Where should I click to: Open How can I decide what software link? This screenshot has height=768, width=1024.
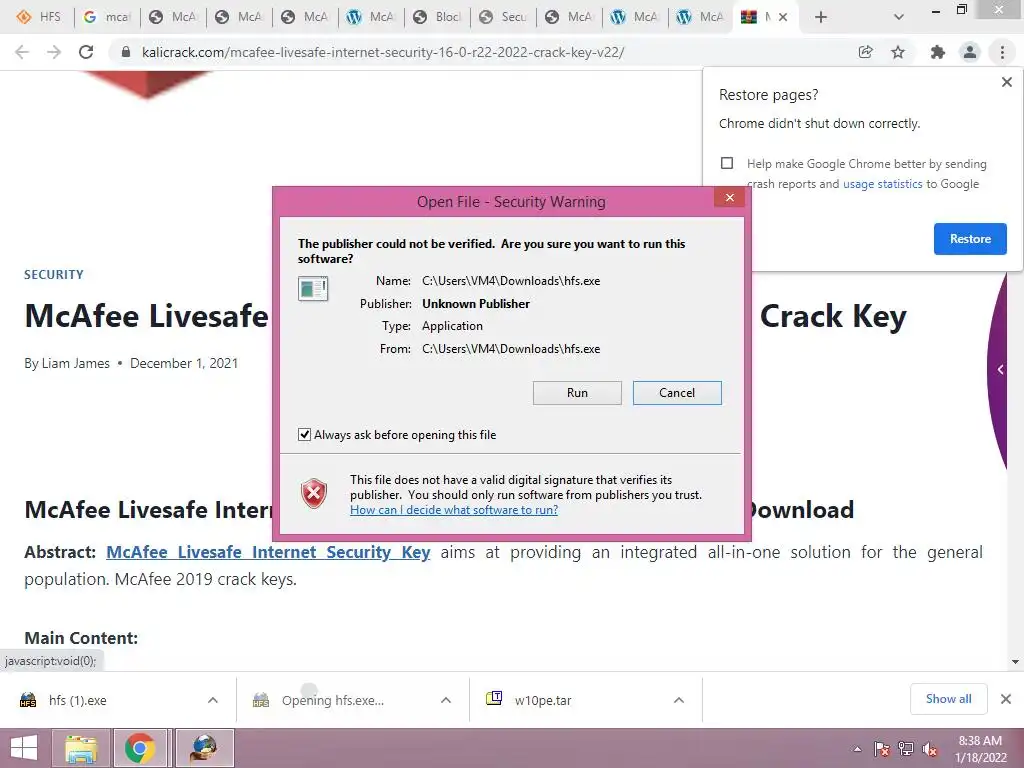[454, 510]
